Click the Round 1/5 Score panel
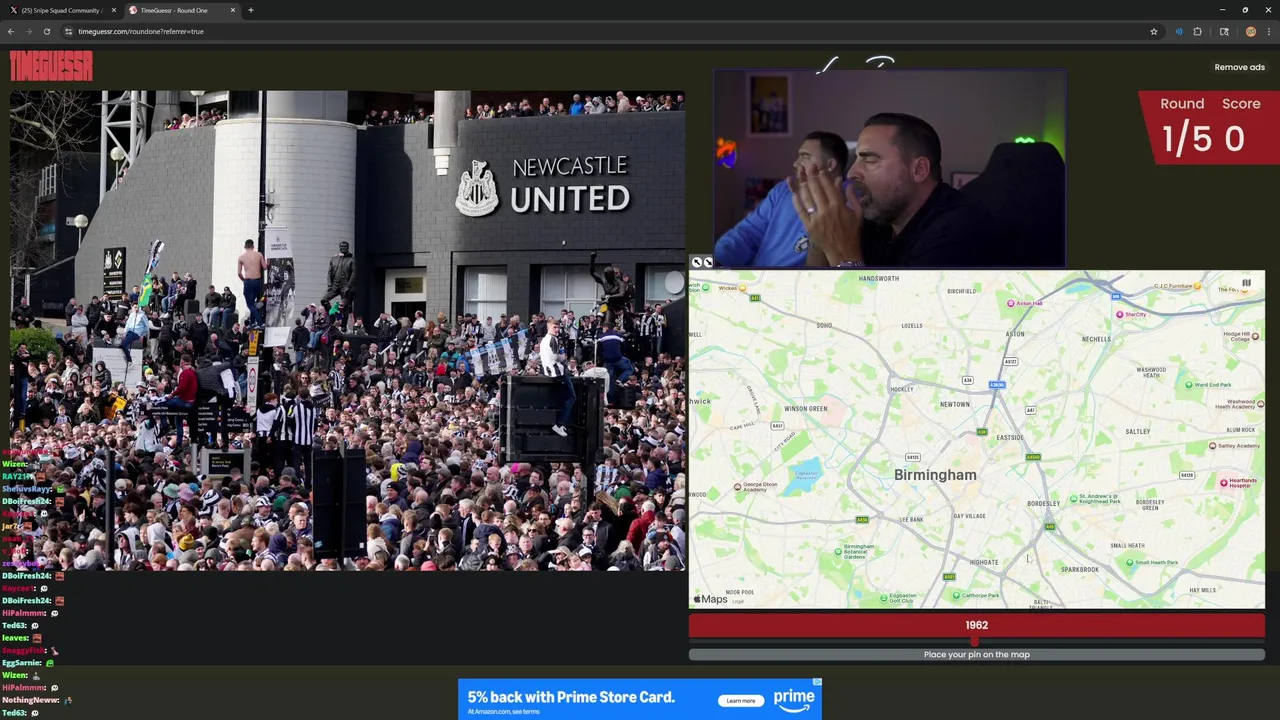The image size is (1280, 720). tap(1210, 127)
